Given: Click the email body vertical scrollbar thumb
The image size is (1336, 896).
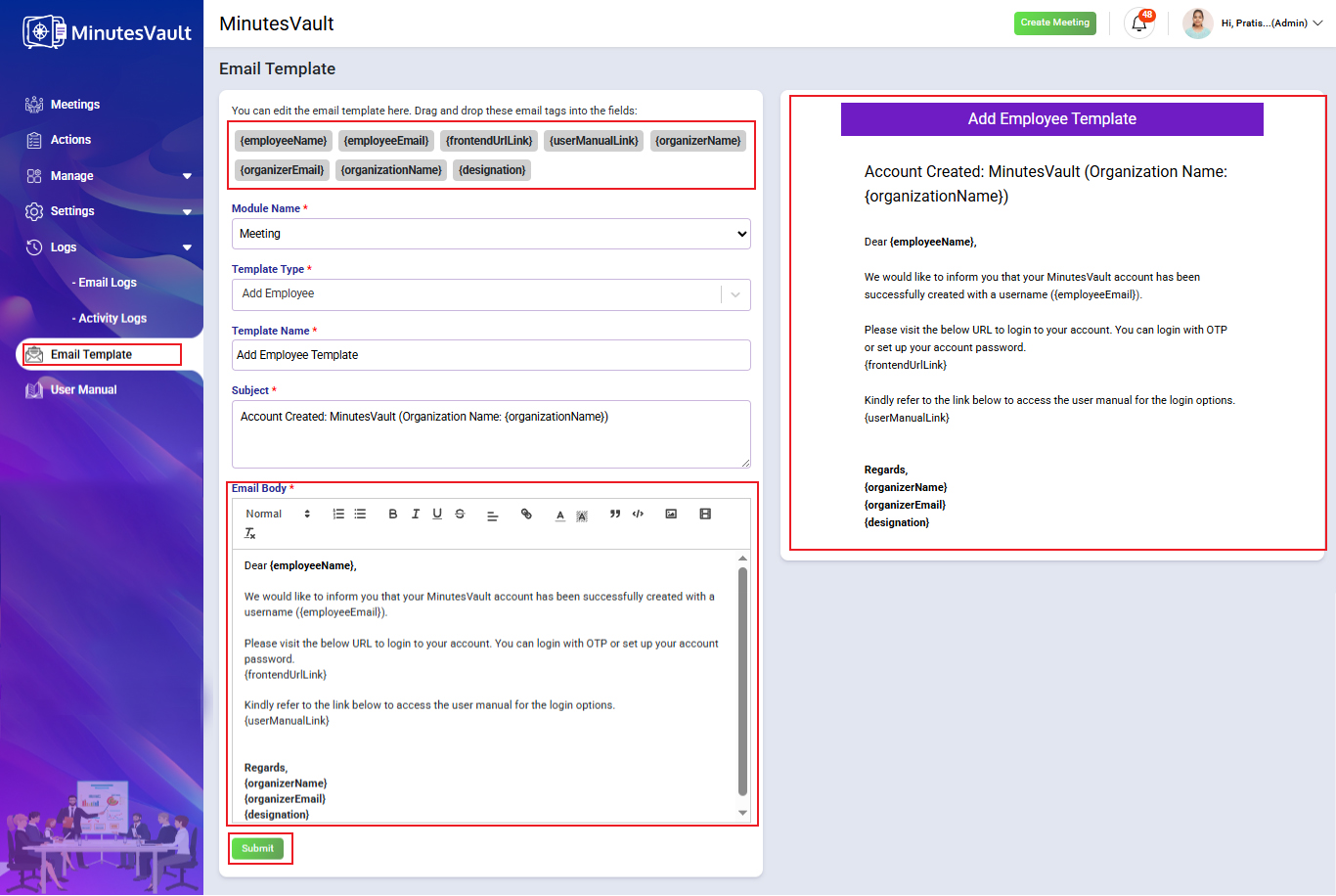Looking at the screenshot, I should tap(742, 682).
